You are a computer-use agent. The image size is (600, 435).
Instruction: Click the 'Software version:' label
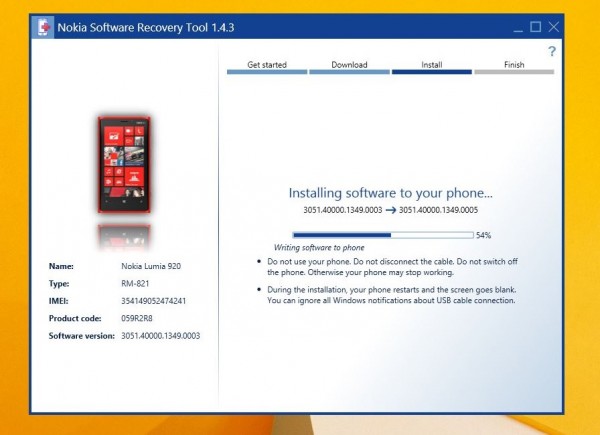pyautogui.click(x=82, y=336)
